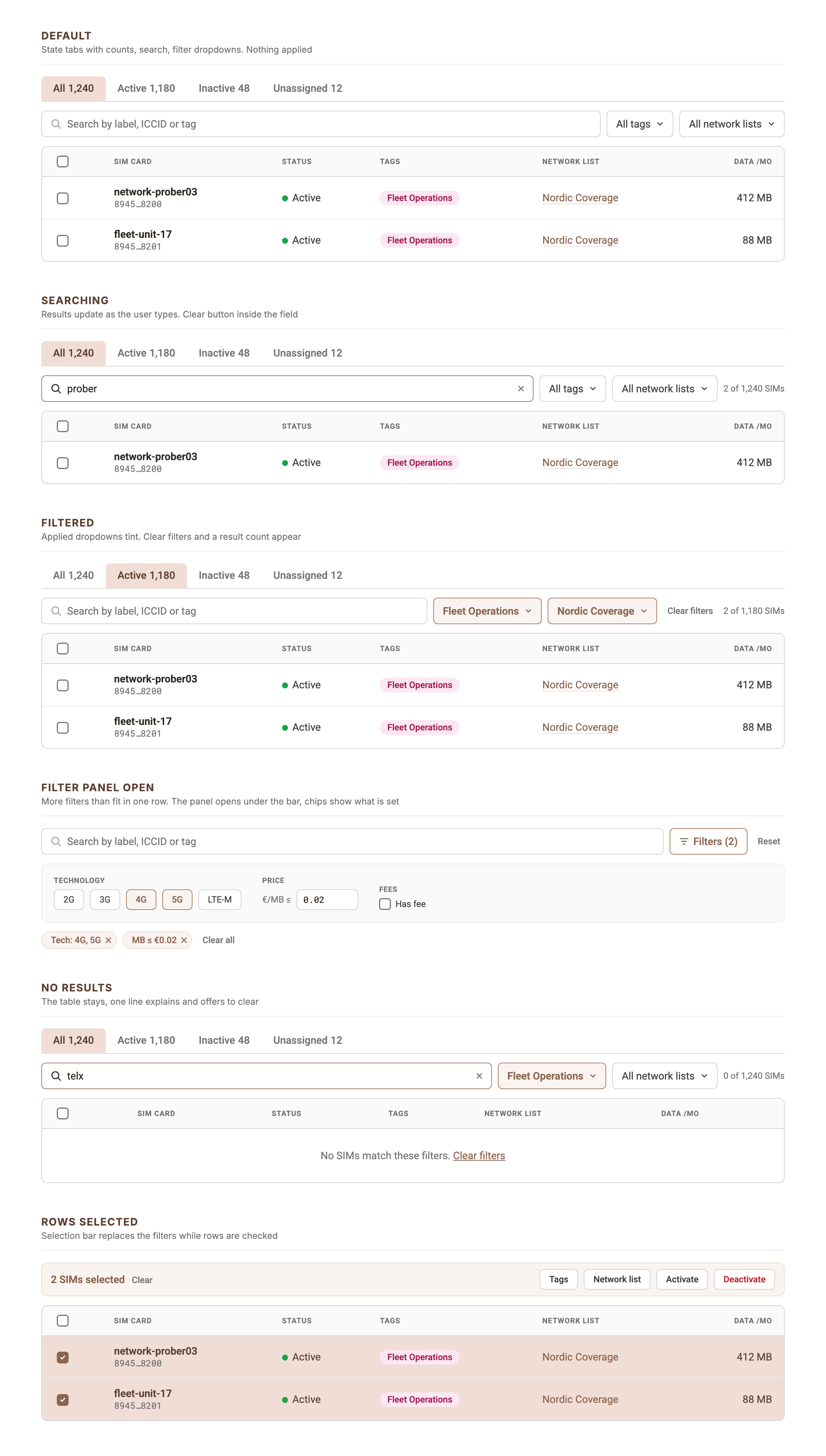
Task: Uncheck network-prober03 in the Rows Selected table
Action: click(63, 1357)
